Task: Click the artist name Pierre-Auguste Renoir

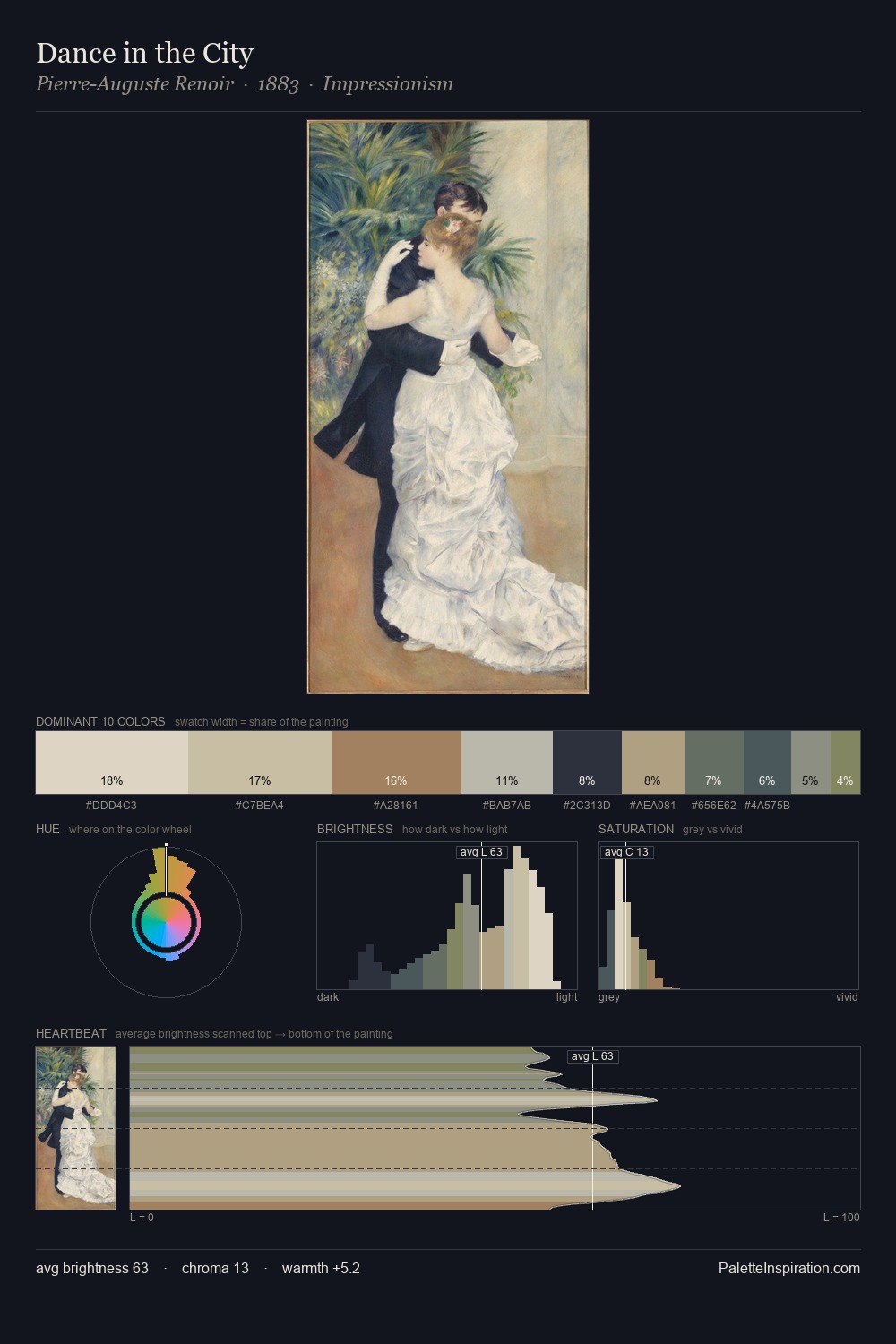Action: (x=134, y=84)
